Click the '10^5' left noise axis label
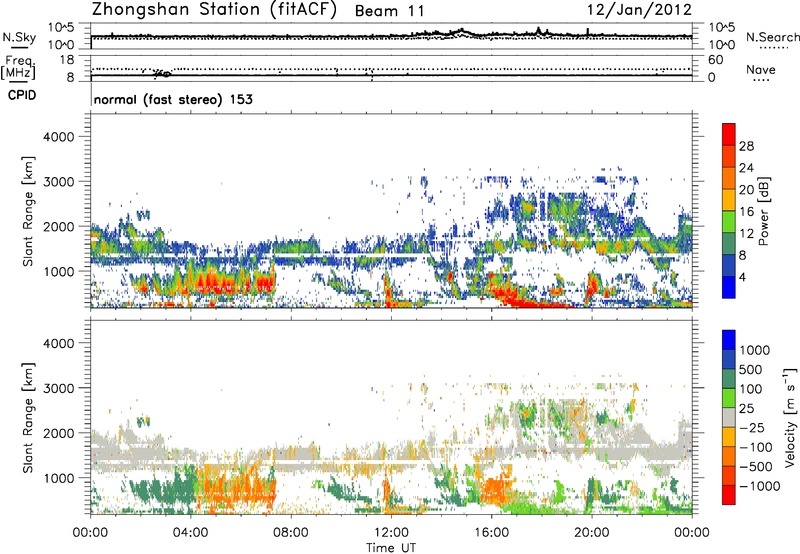 62,27
